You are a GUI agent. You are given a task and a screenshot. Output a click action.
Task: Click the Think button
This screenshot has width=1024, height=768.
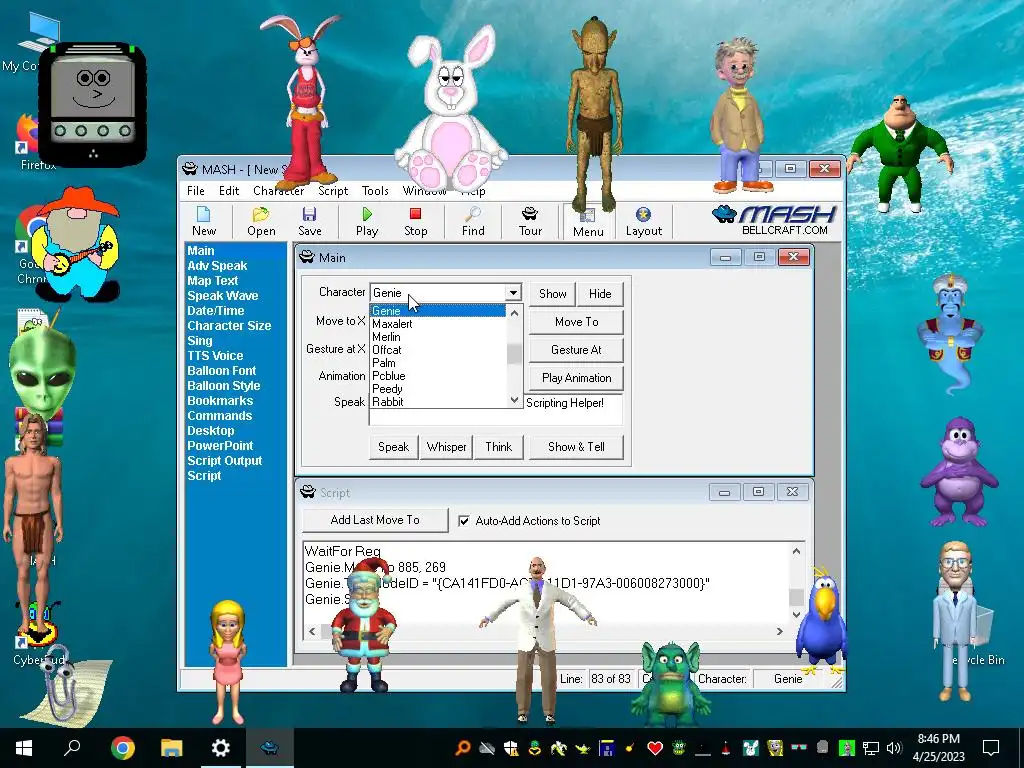[x=498, y=447]
